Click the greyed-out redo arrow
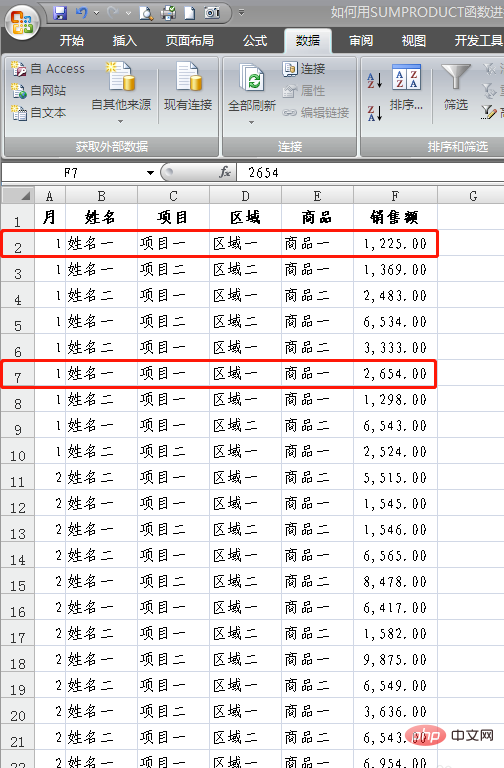504x768 pixels. point(112,13)
